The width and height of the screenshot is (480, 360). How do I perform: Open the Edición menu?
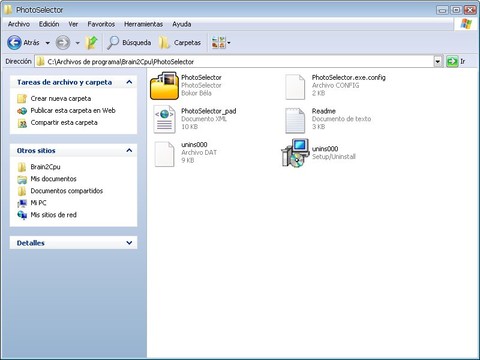(49, 24)
